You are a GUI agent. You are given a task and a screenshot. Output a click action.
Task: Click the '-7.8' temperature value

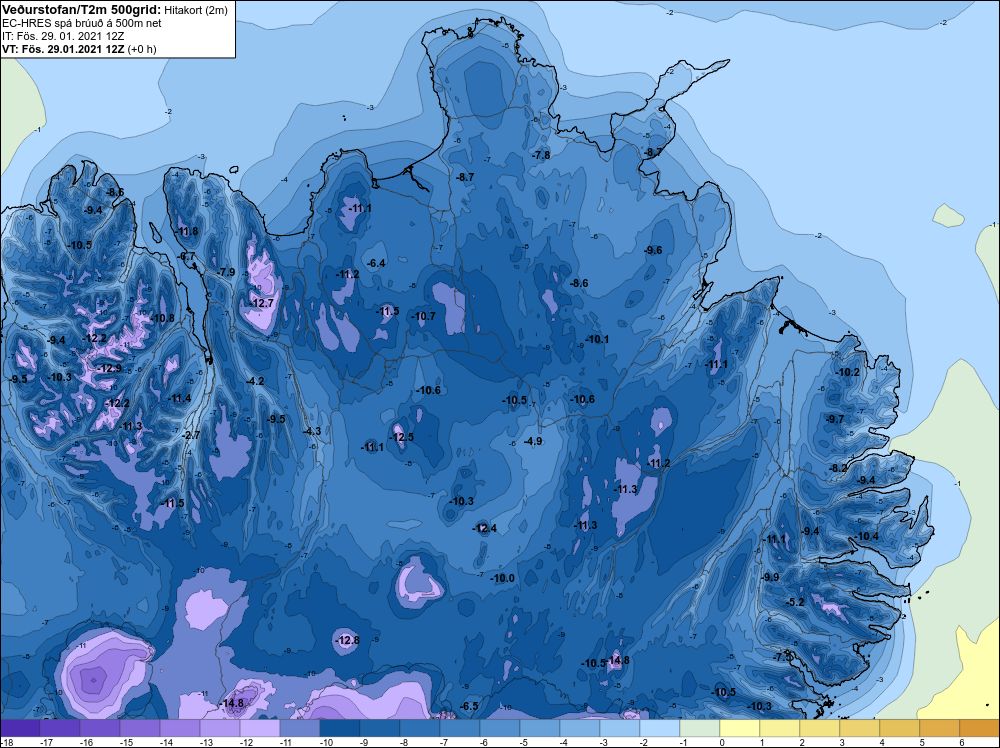(x=541, y=155)
